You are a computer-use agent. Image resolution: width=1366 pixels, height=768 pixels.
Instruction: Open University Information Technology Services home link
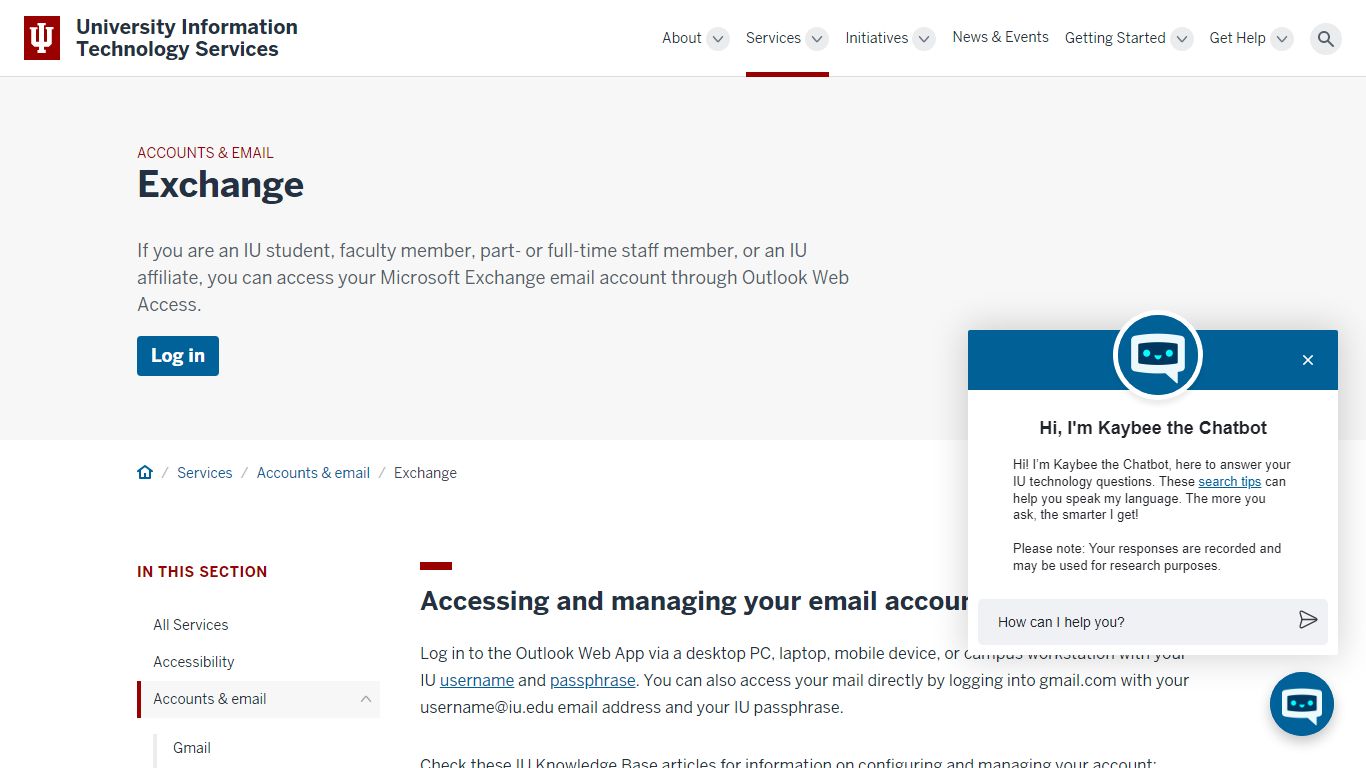coord(187,38)
